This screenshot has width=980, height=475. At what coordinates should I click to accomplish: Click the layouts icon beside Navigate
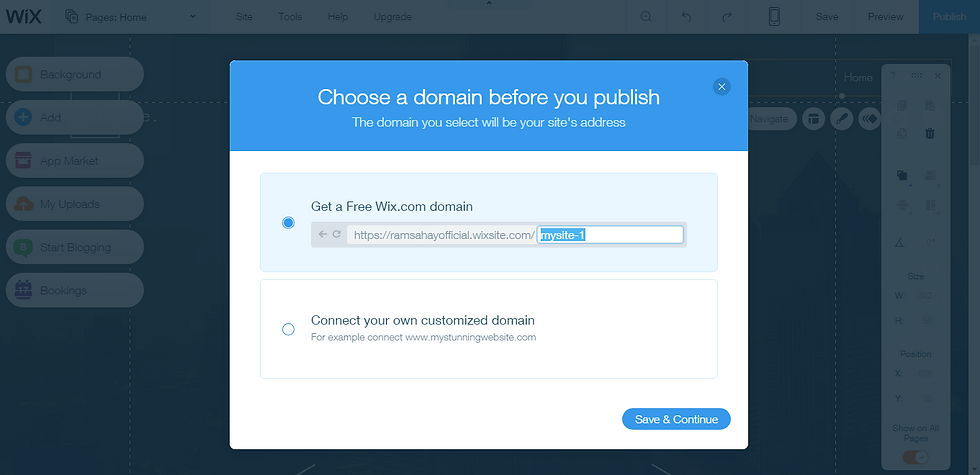pos(813,119)
